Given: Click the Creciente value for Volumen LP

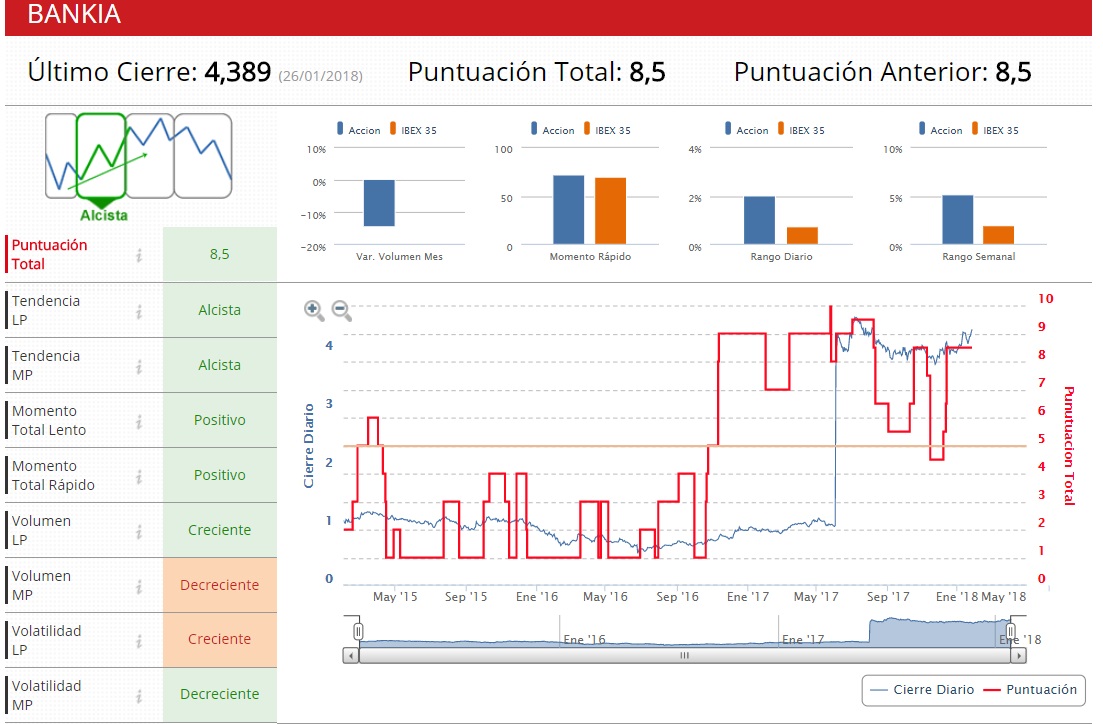Looking at the screenshot, I should tap(219, 530).
